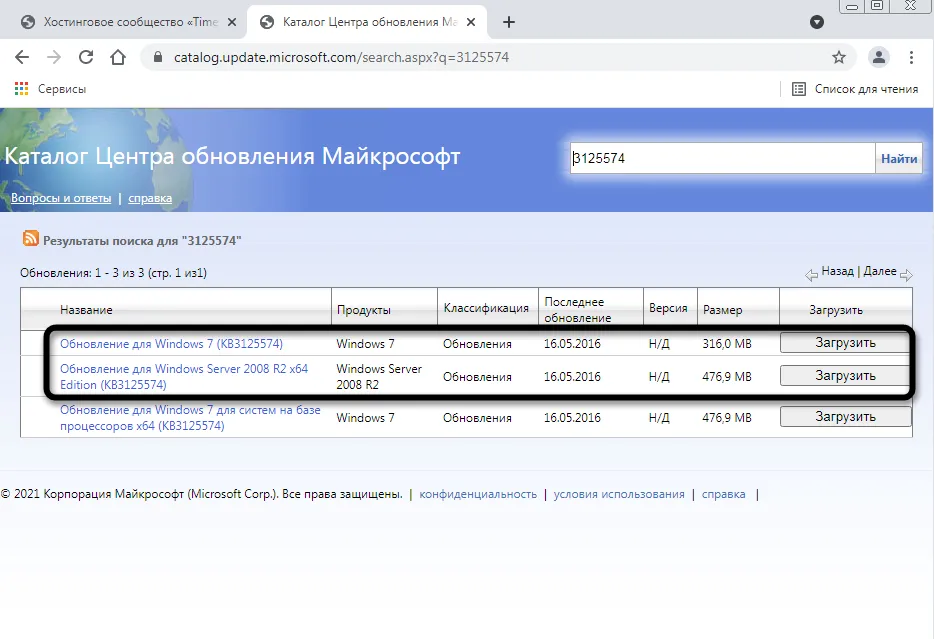Open the browser home page

118,57
